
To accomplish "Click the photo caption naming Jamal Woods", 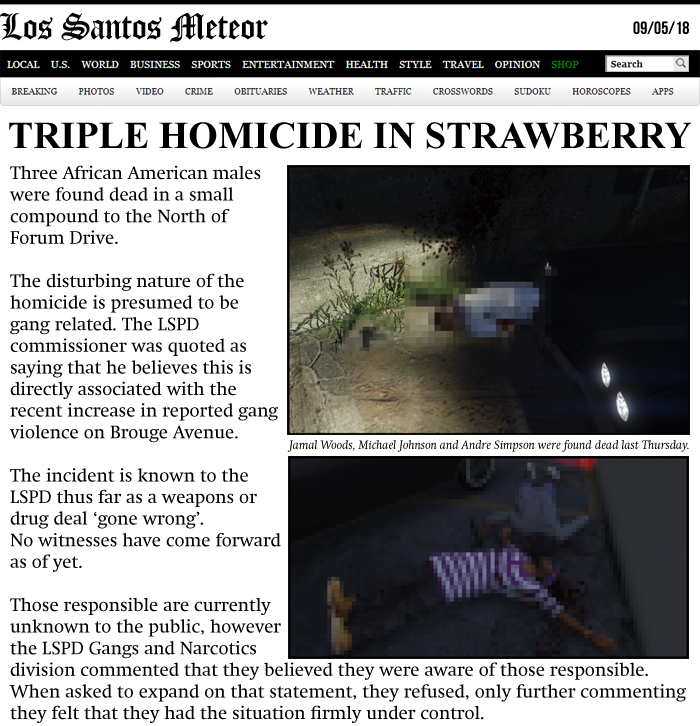I will click(488, 445).
